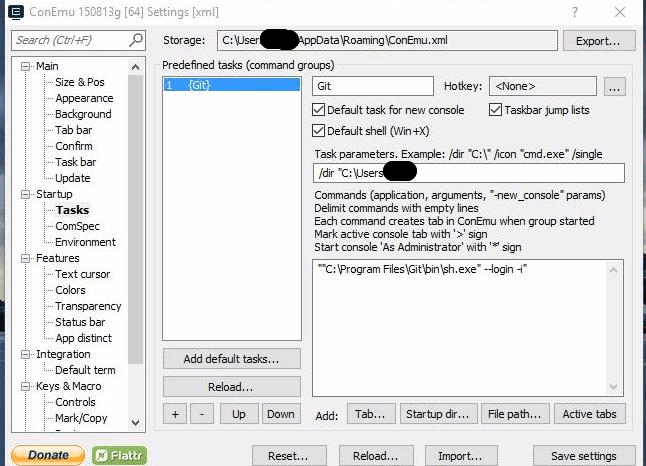The image size is (646, 466).
Task: Click the task name field containing Git
Action: click(x=372, y=87)
